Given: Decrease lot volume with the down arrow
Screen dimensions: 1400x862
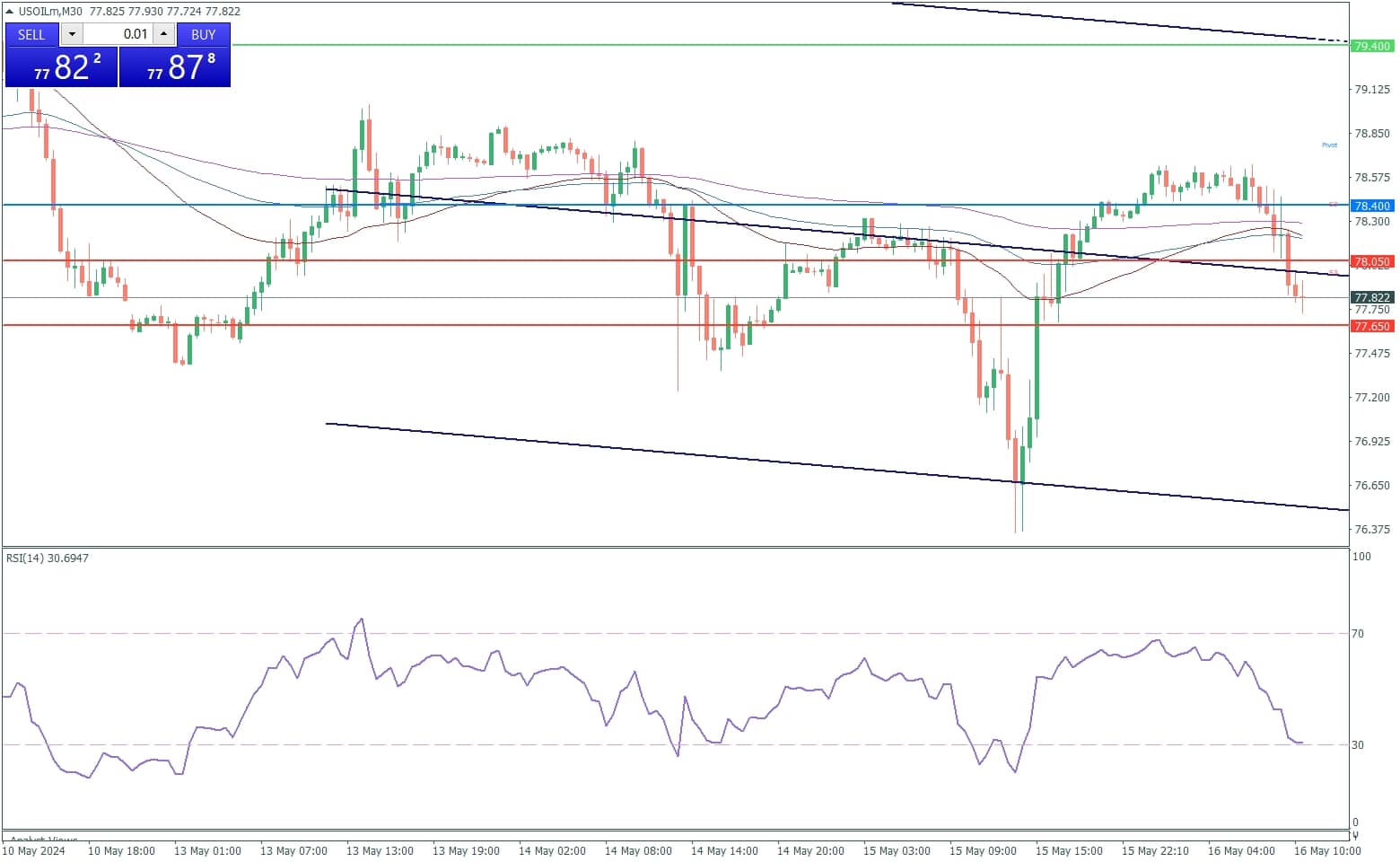Looking at the screenshot, I should (x=72, y=34).
